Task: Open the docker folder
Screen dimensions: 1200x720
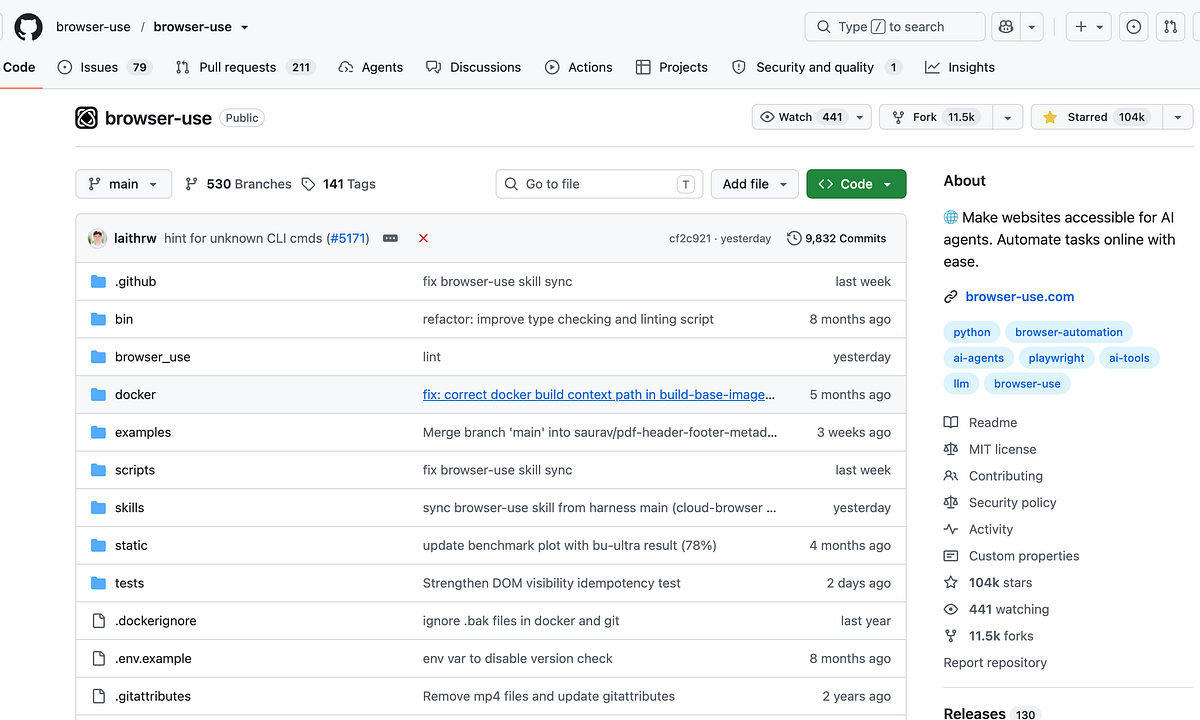Action: [135, 394]
